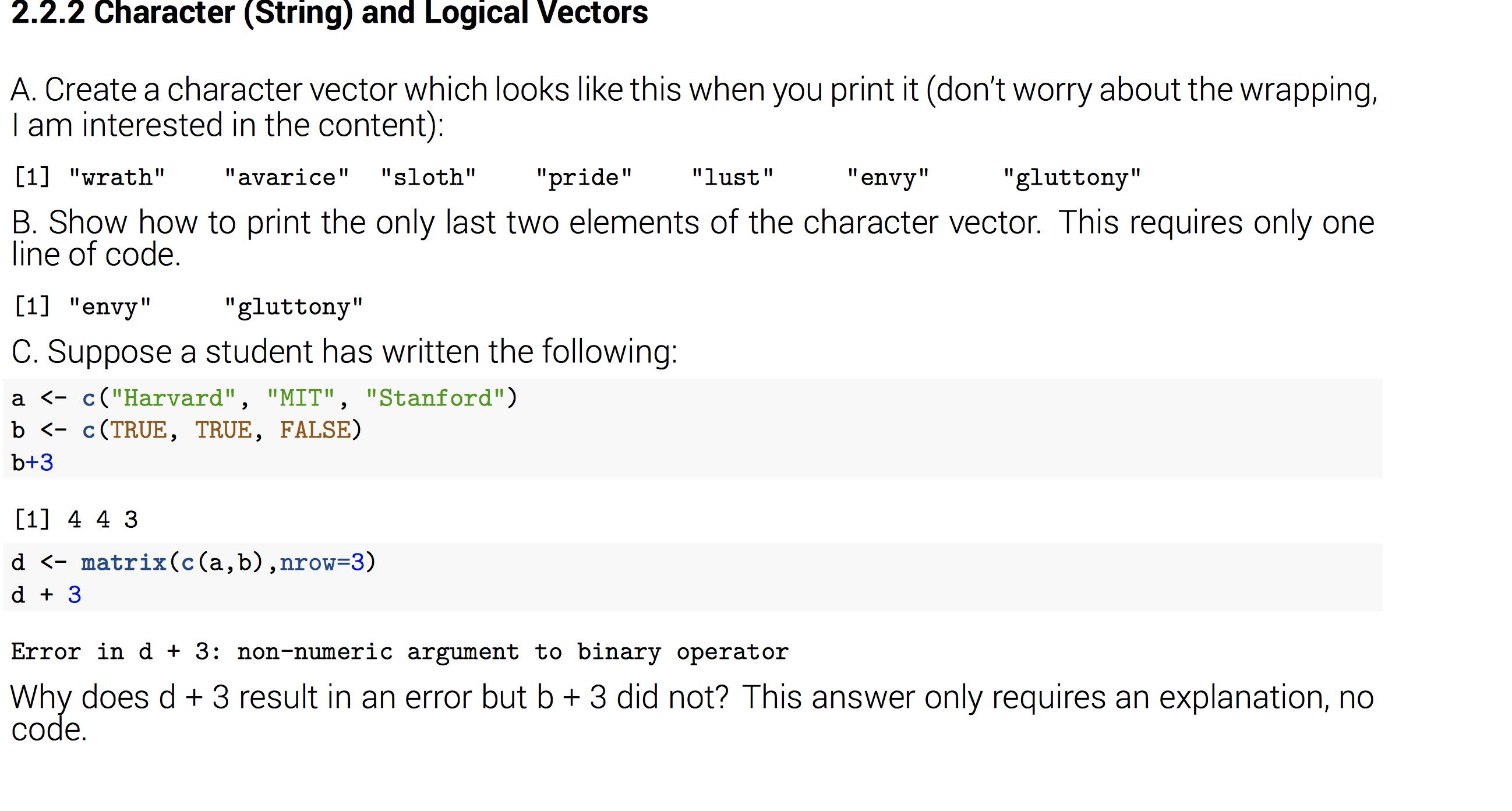This screenshot has height=811, width=1512.
Task: Click the "b+3" code line
Action: (x=32, y=463)
